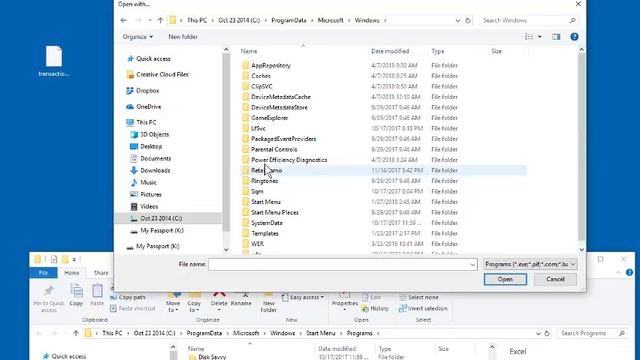Click Pin to Quick access in ribbon
The image size is (640, 360).
49,299
